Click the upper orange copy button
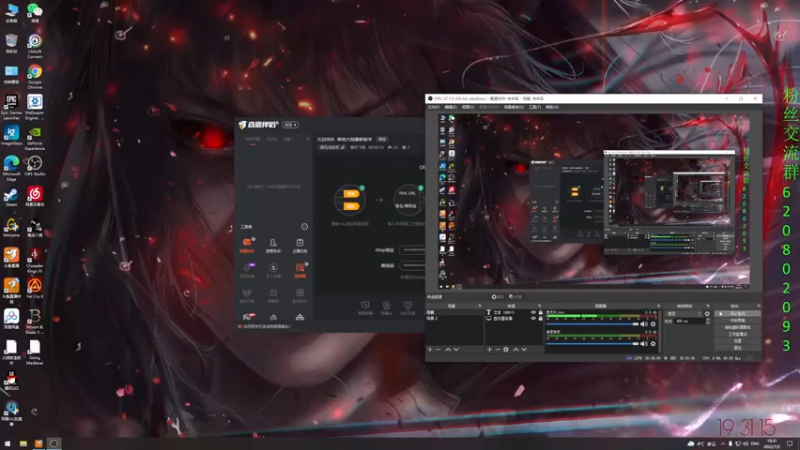800x450 pixels. (351, 193)
